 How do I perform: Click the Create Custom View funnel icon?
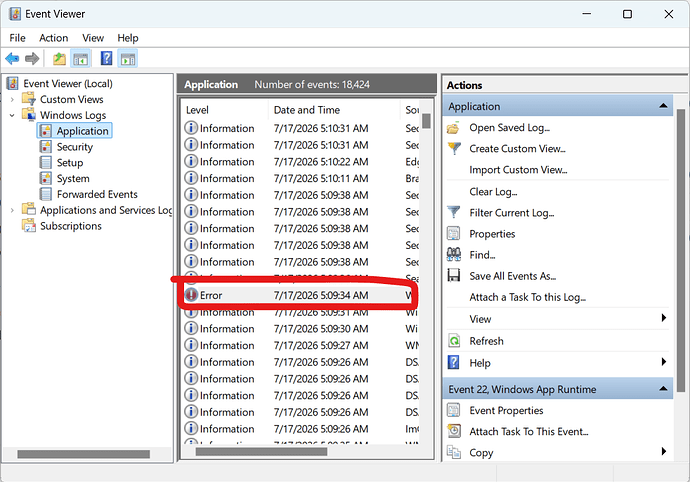tap(454, 149)
